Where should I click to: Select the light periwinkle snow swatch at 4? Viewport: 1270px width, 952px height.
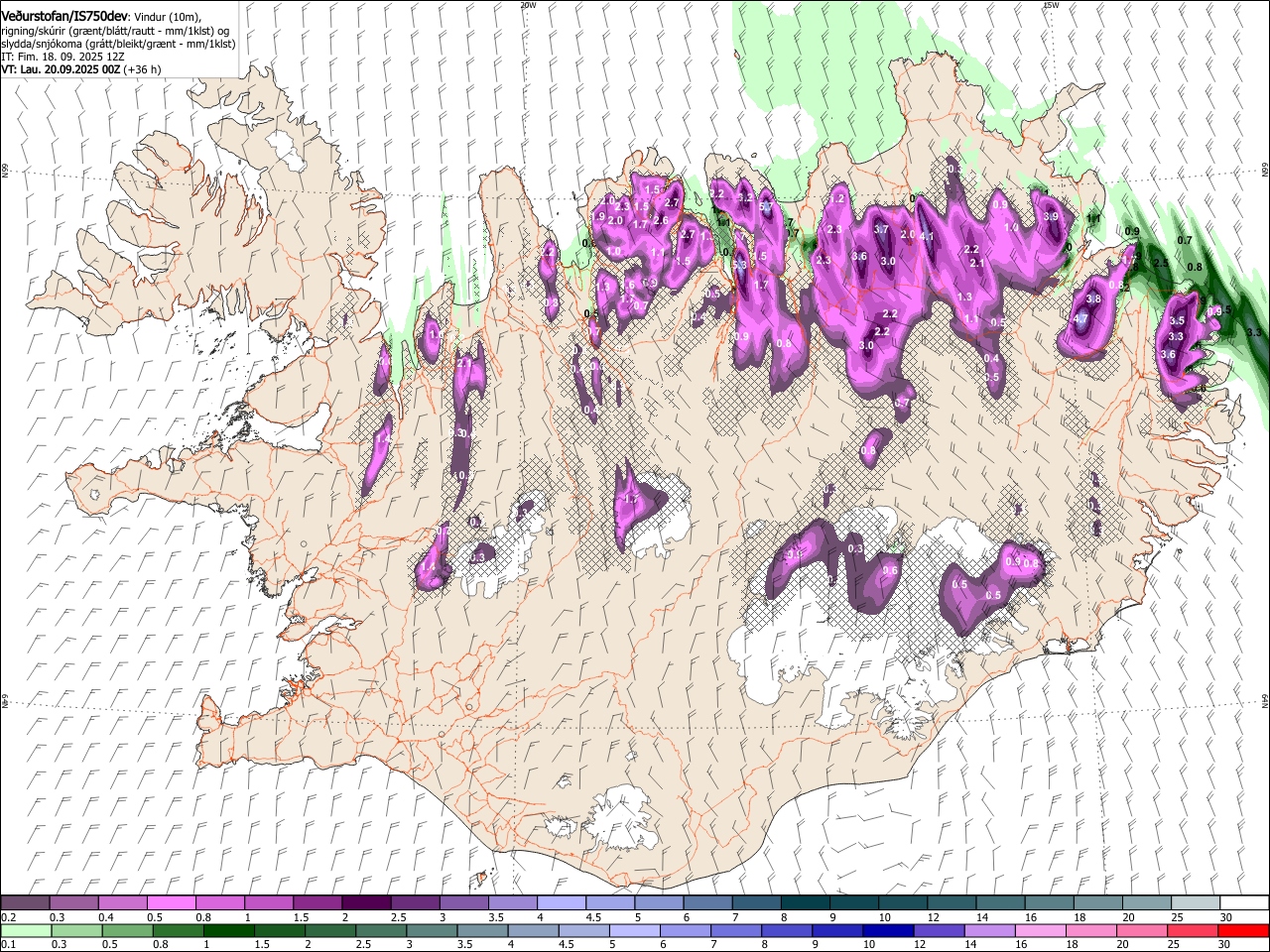[561, 903]
